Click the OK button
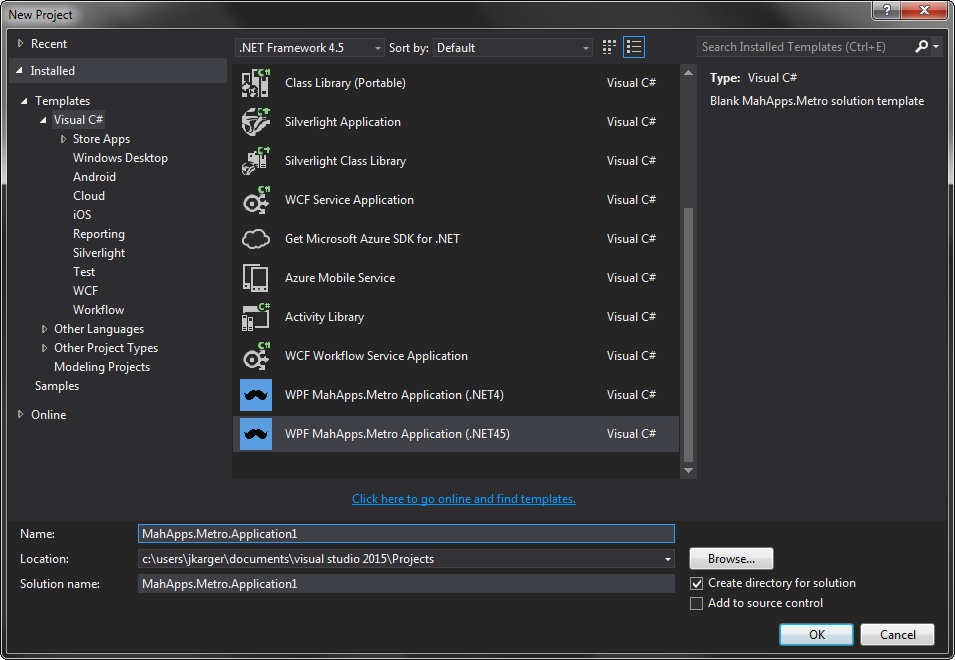The height and width of the screenshot is (660, 955). 816,634
